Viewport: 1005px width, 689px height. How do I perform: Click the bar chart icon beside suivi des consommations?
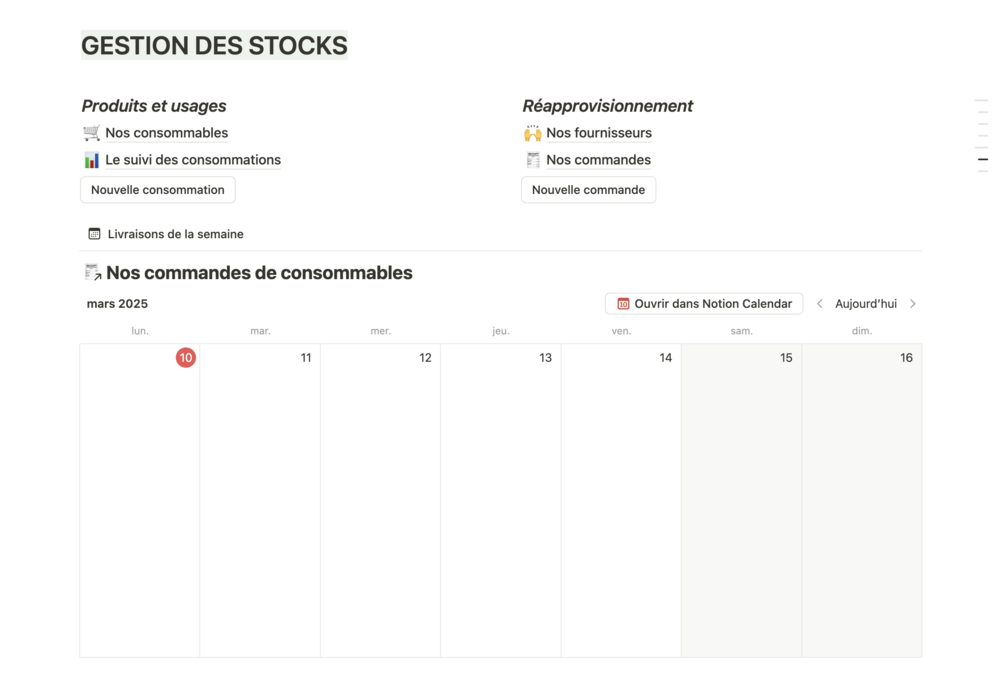pyautogui.click(x=91, y=160)
